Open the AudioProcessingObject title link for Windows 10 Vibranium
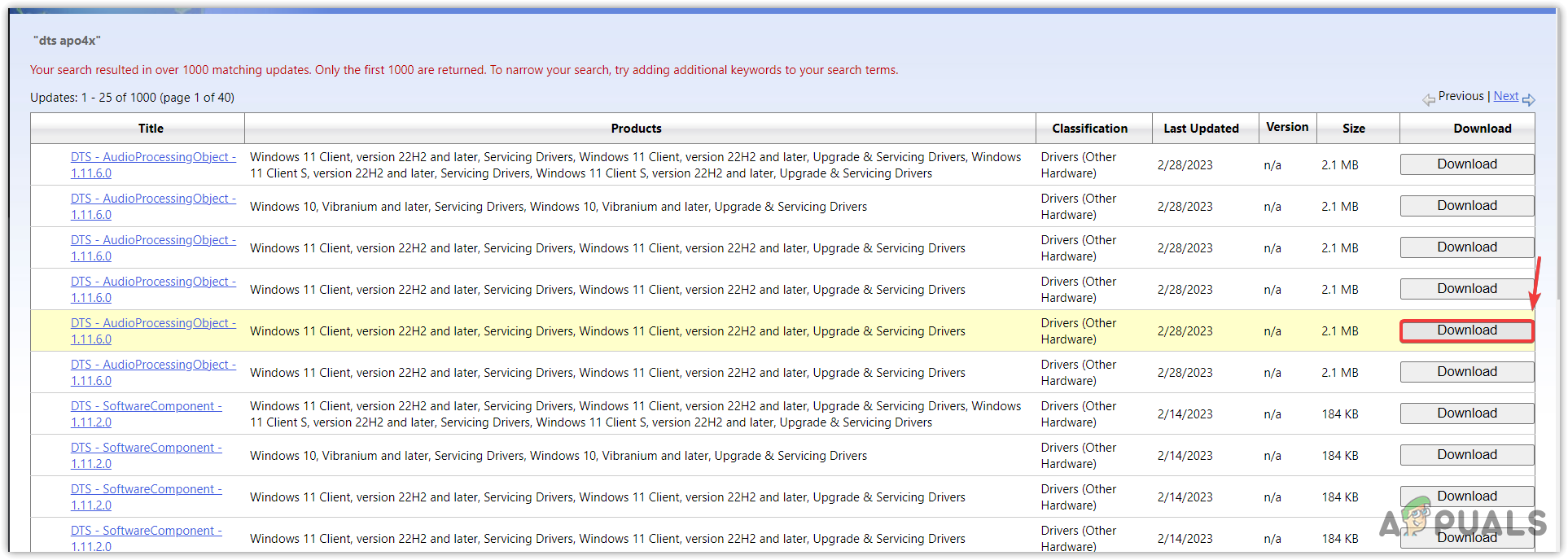The image size is (1568, 560). (x=153, y=207)
